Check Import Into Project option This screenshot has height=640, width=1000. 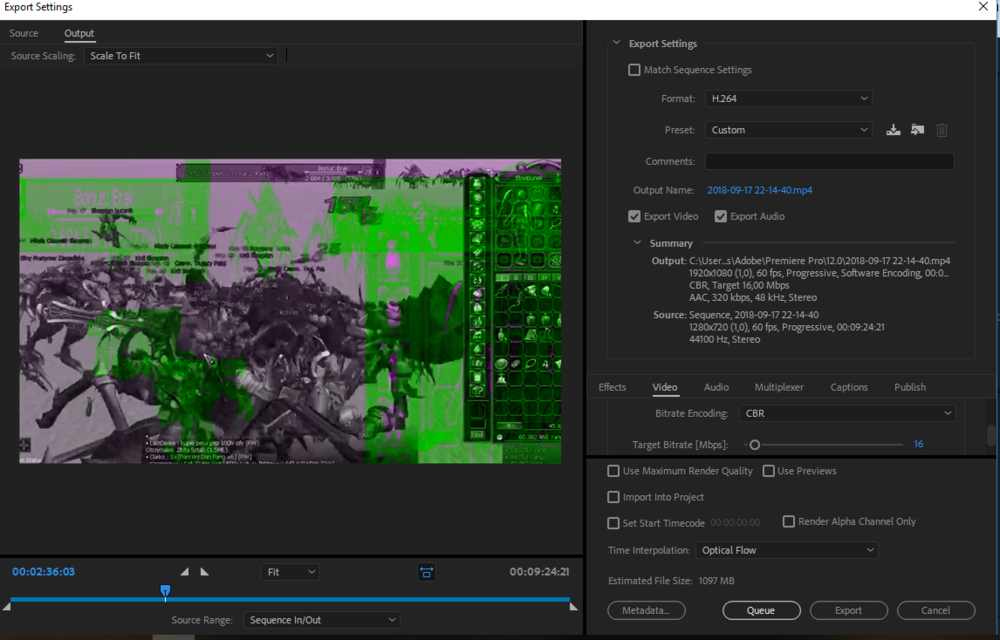(613, 497)
